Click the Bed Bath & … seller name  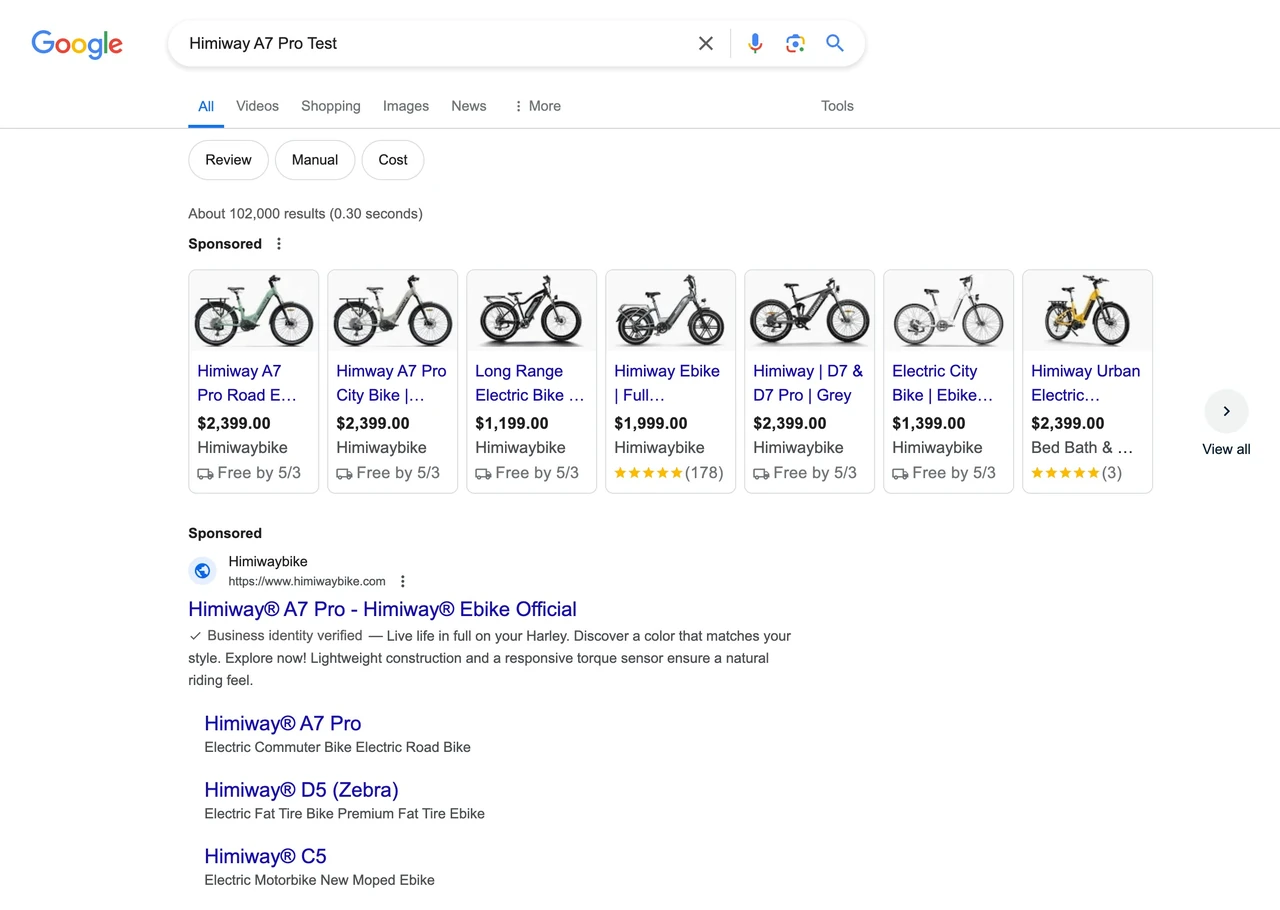[1082, 447]
